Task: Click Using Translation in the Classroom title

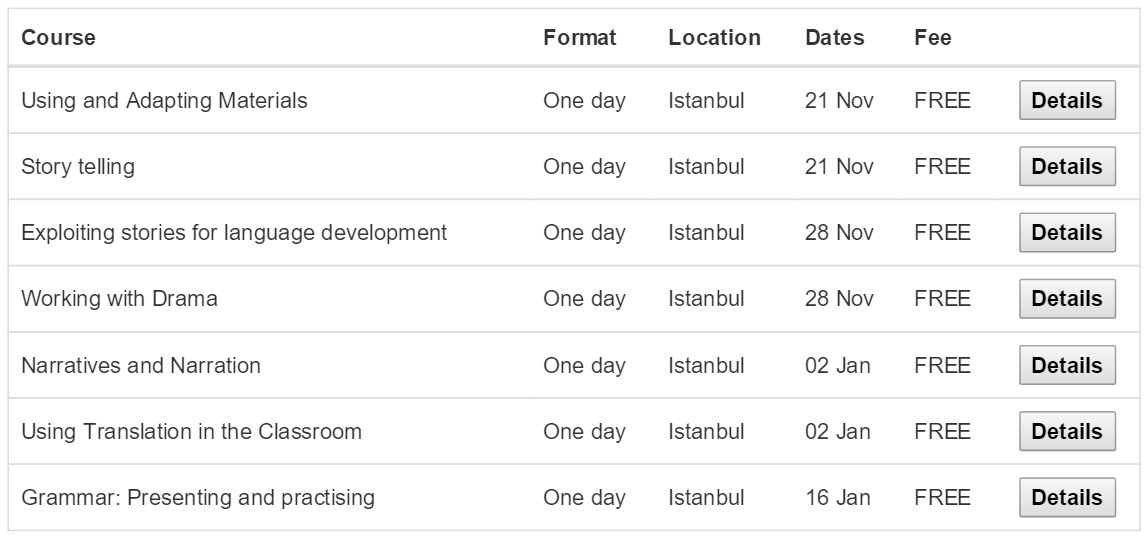Action: [191, 432]
